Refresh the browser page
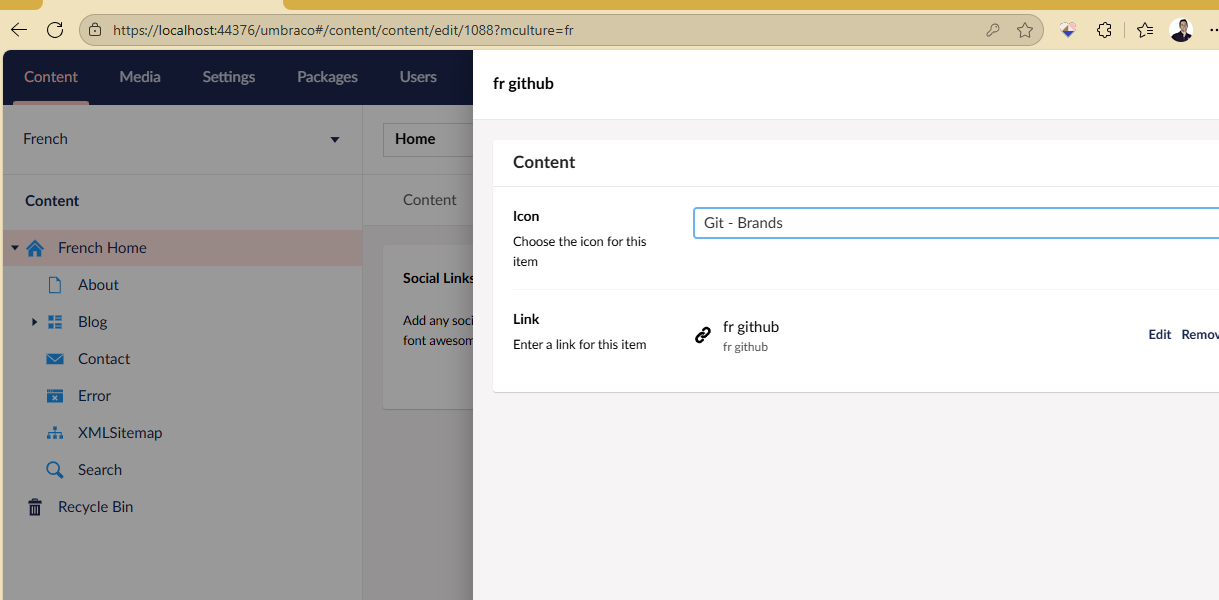 click(55, 30)
